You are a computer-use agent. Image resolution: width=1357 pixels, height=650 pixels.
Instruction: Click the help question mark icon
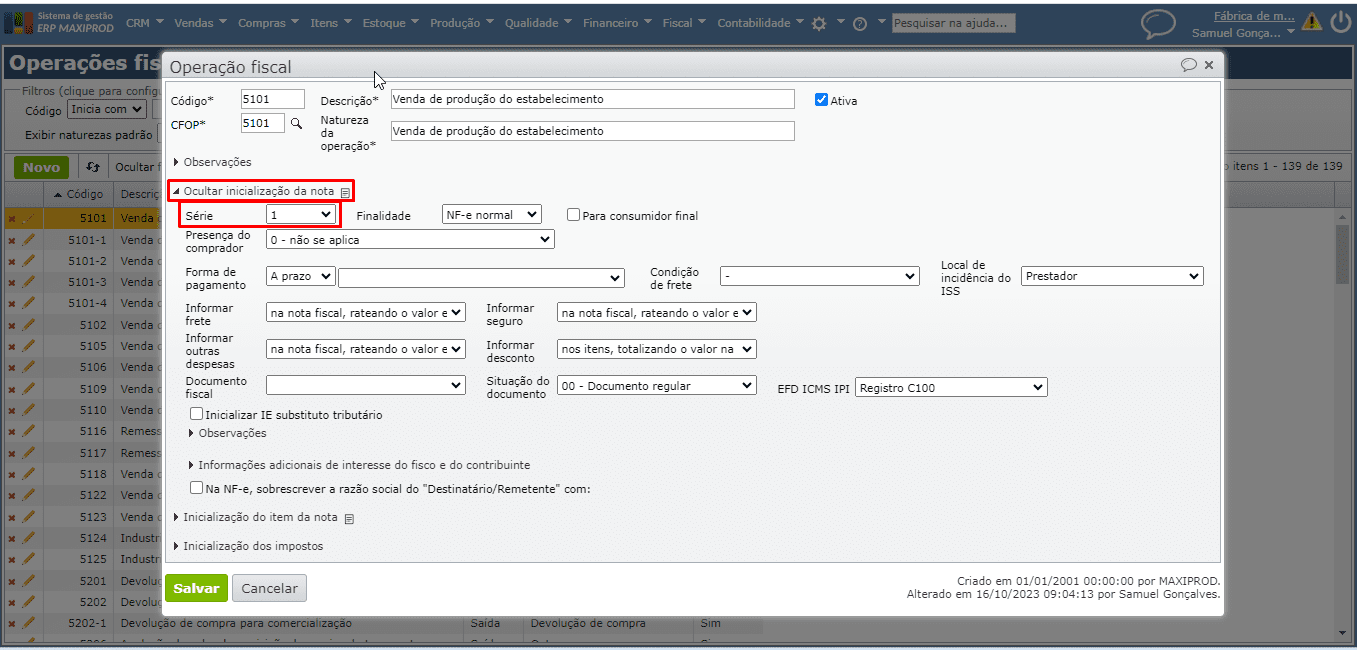click(859, 24)
